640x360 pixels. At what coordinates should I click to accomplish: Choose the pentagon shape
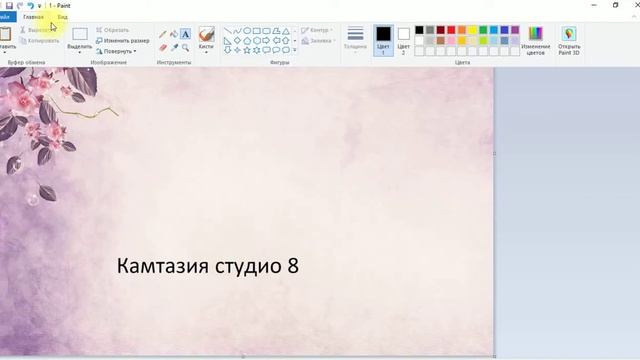tap(247, 40)
